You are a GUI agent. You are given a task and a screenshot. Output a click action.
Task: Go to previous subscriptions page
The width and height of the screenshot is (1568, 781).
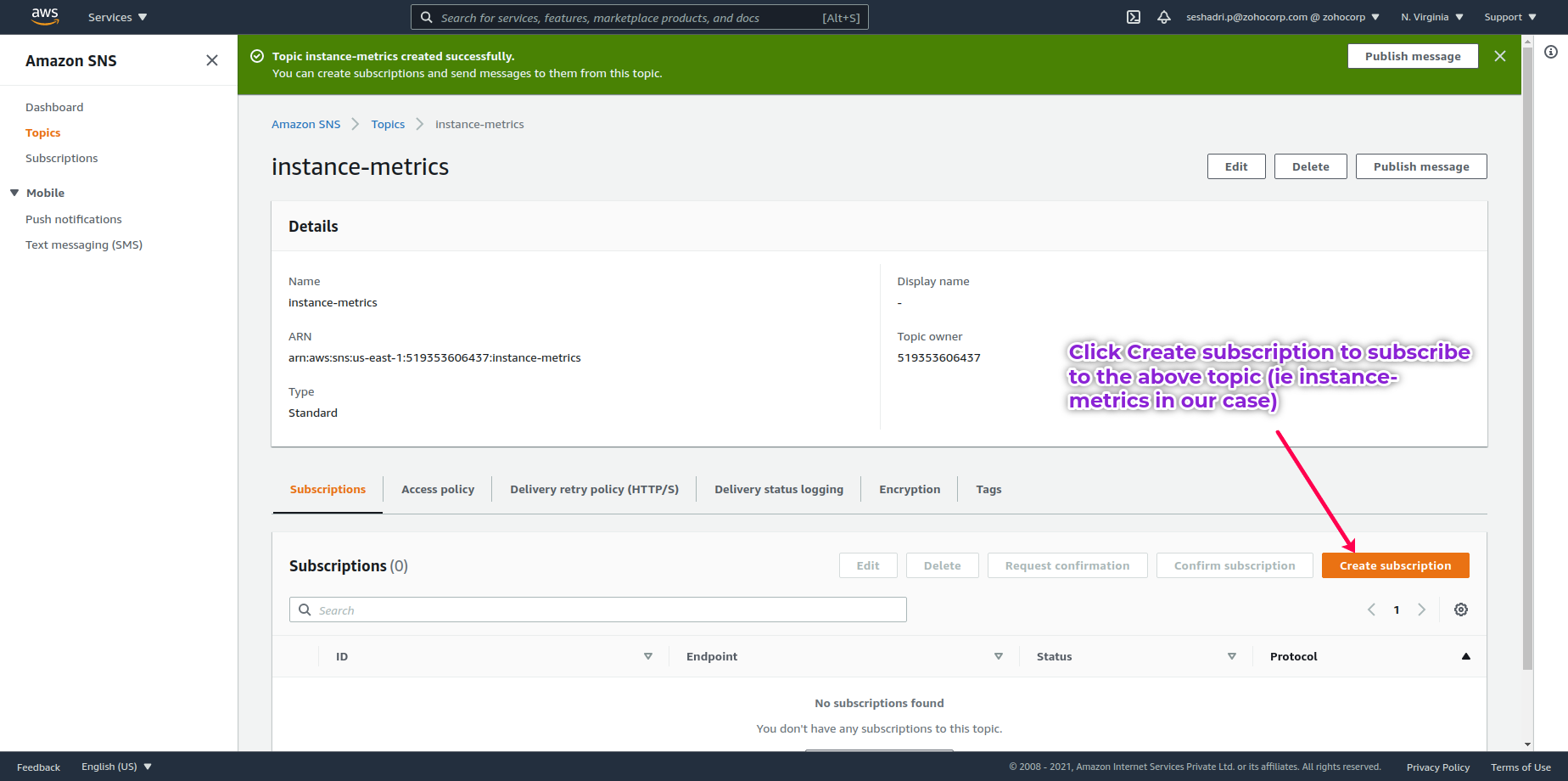click(1371, 610)
